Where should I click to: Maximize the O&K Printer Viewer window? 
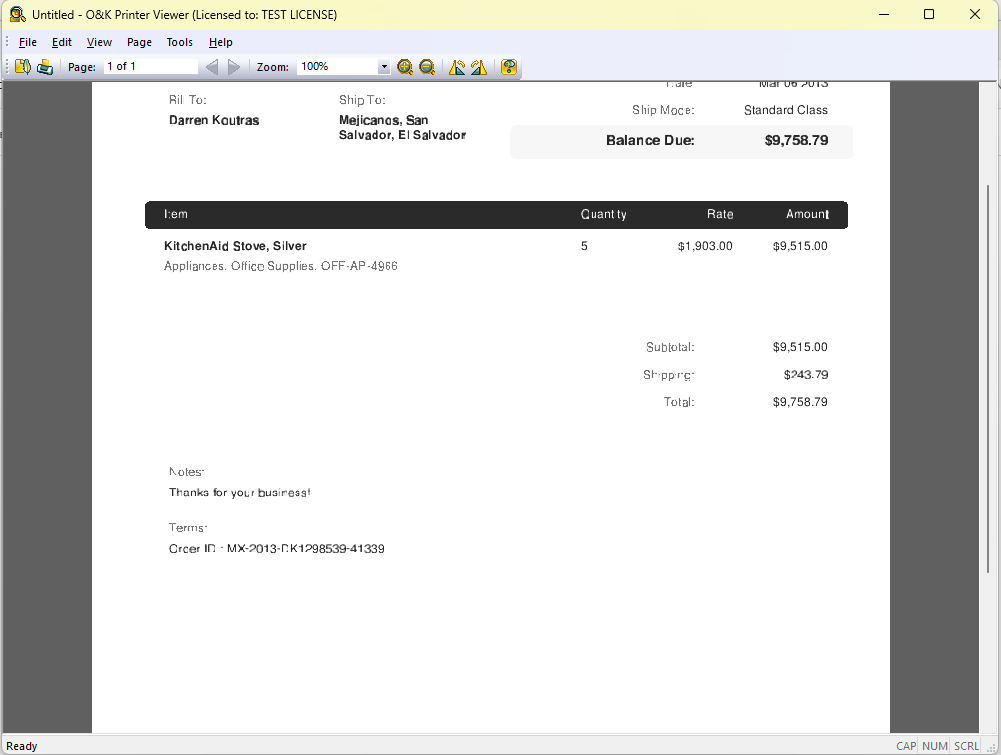929,14
